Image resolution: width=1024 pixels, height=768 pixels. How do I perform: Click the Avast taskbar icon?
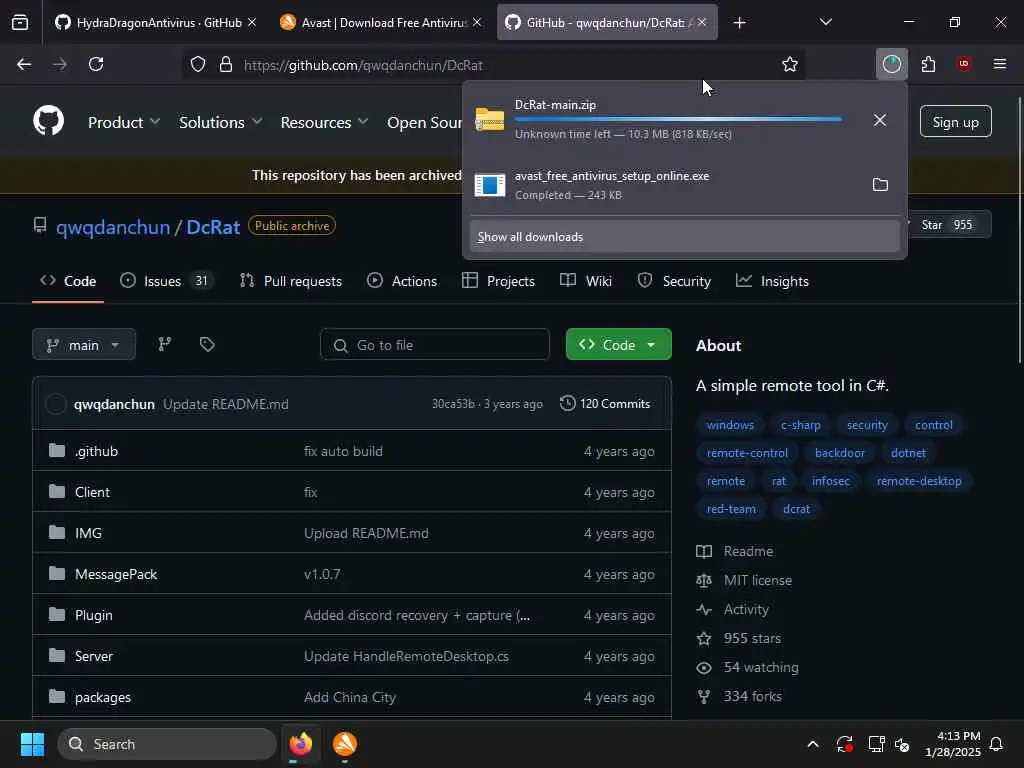[x=345, y=744]
